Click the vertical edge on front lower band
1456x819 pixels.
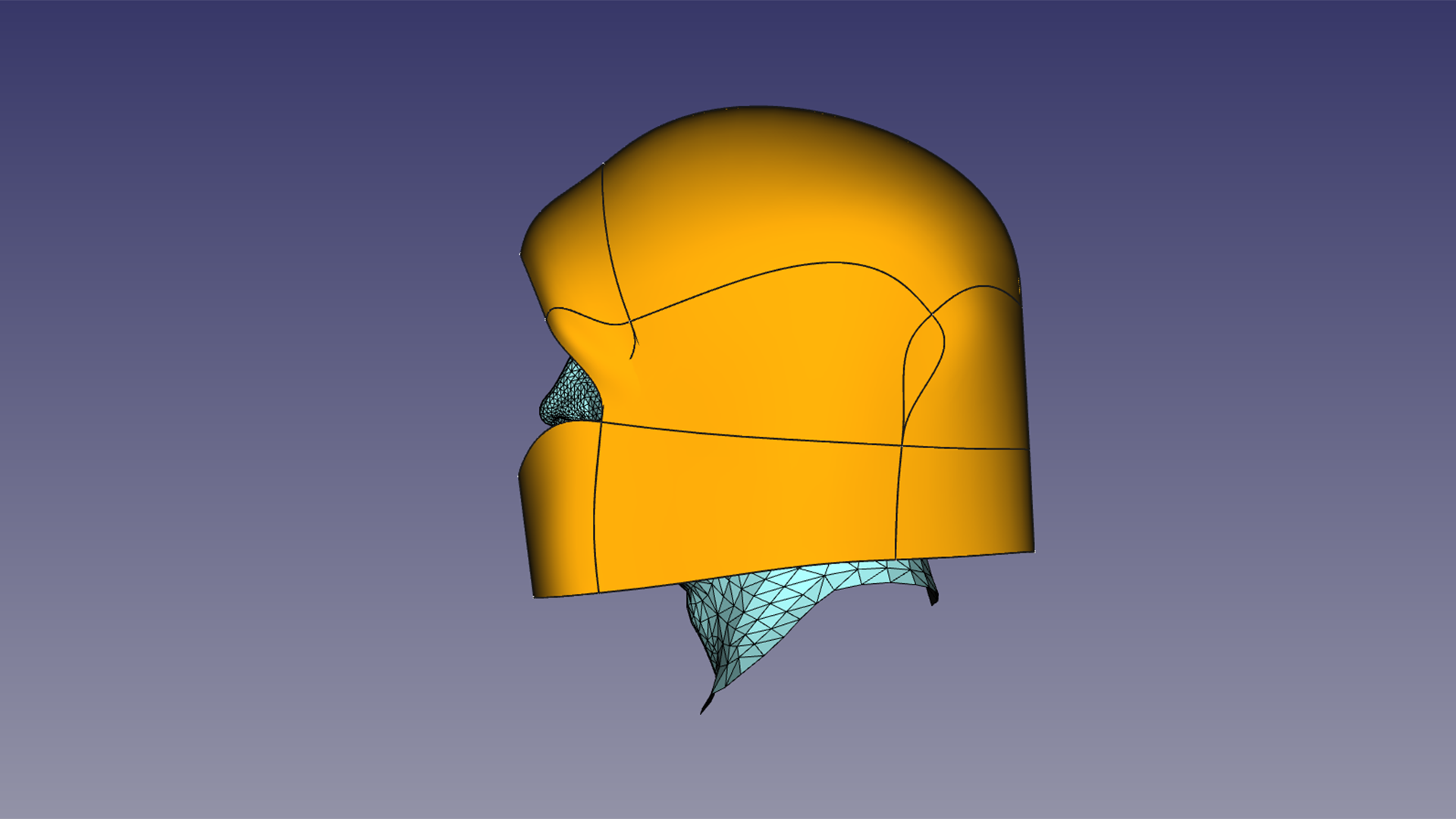click(595, 508)
